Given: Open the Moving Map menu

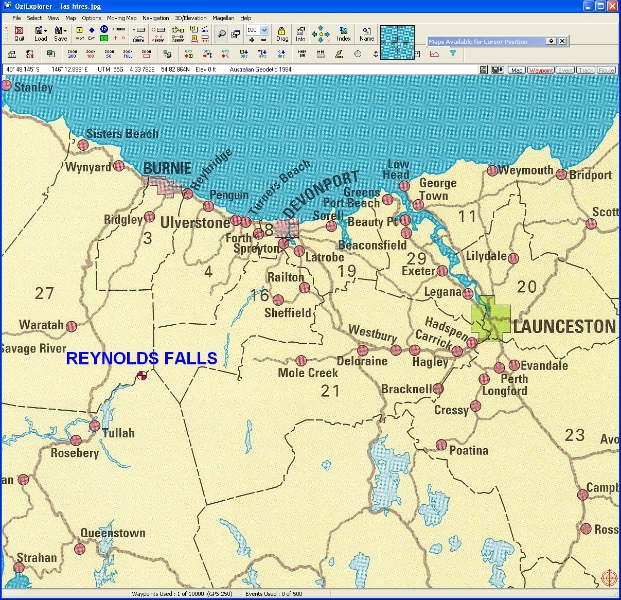Looking at the screenshot, I should tap(124, 18).
